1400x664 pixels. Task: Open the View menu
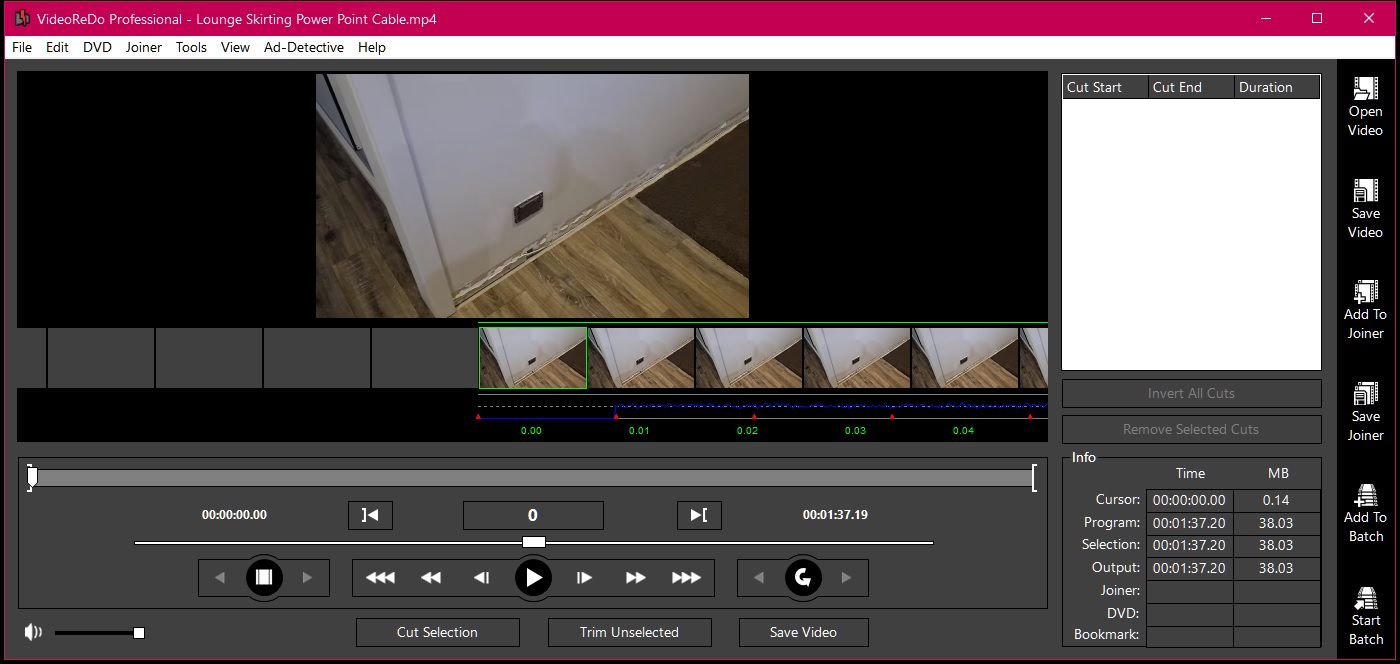click(235, 47)
